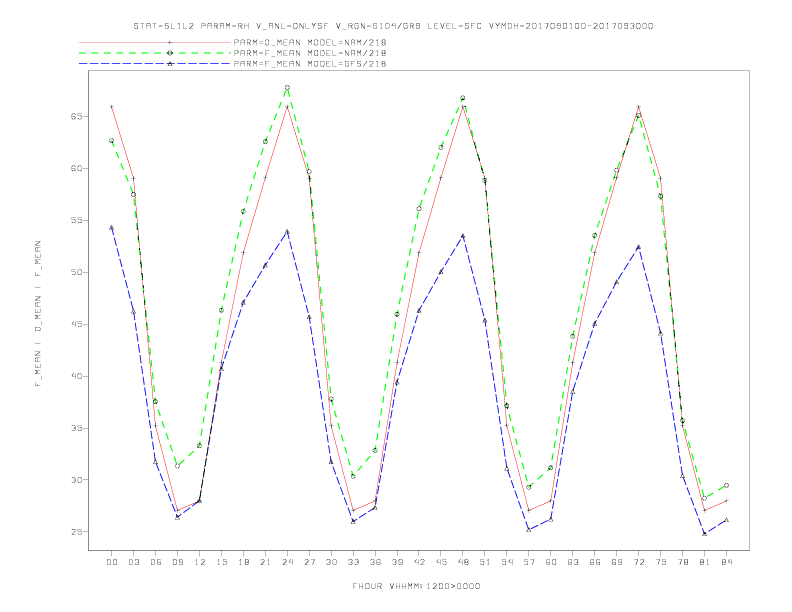
Task: Click the blue dashed legend line sample
Action: pos(155,64)
